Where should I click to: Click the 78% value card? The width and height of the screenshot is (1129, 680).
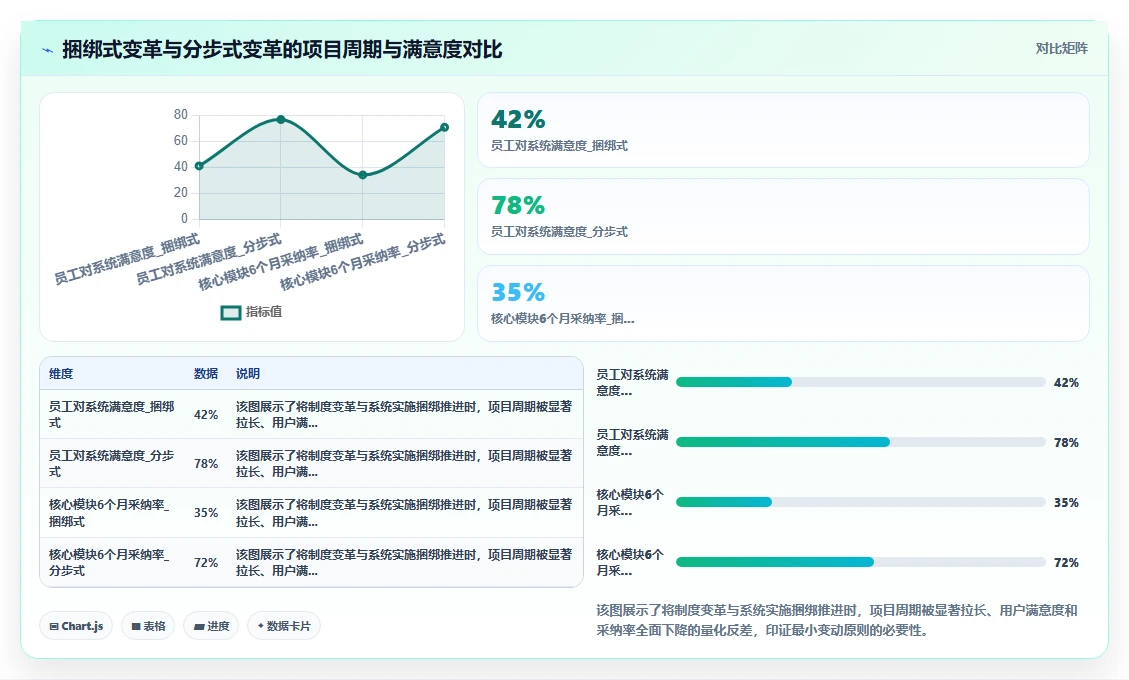(783, 217)
